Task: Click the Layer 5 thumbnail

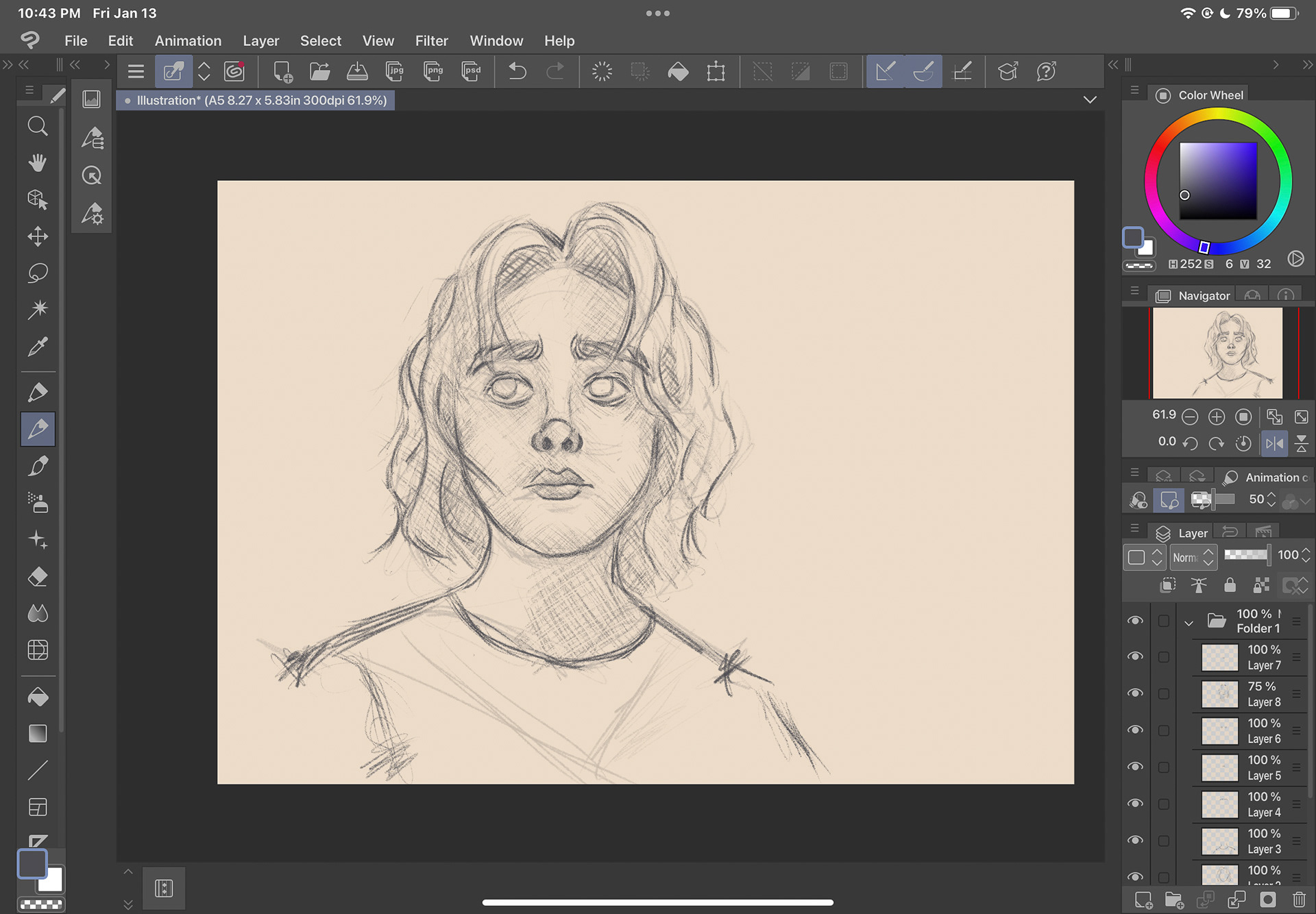Action: (x=1219, y=767)
